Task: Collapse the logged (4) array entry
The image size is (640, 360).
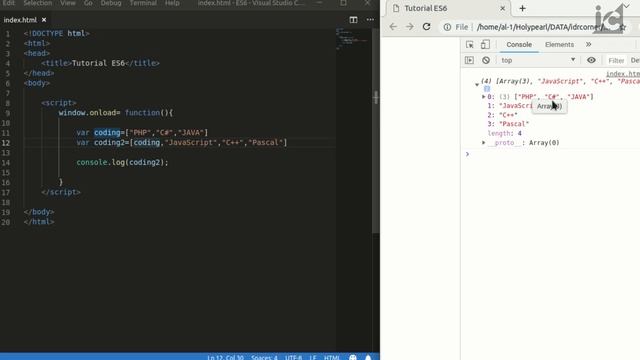Action: pos(477,84)
